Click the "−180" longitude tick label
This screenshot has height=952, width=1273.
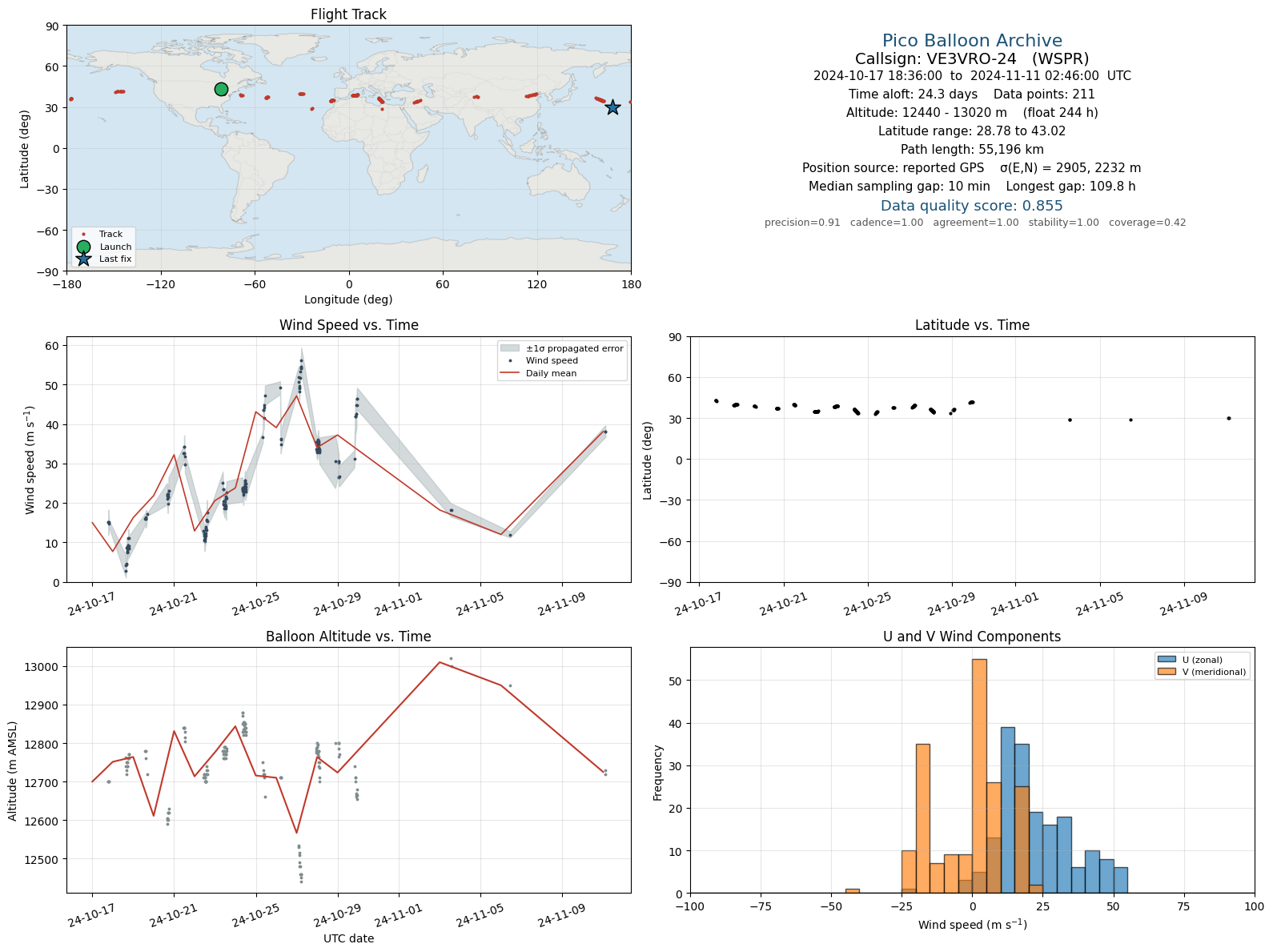[x=66, y=284]
